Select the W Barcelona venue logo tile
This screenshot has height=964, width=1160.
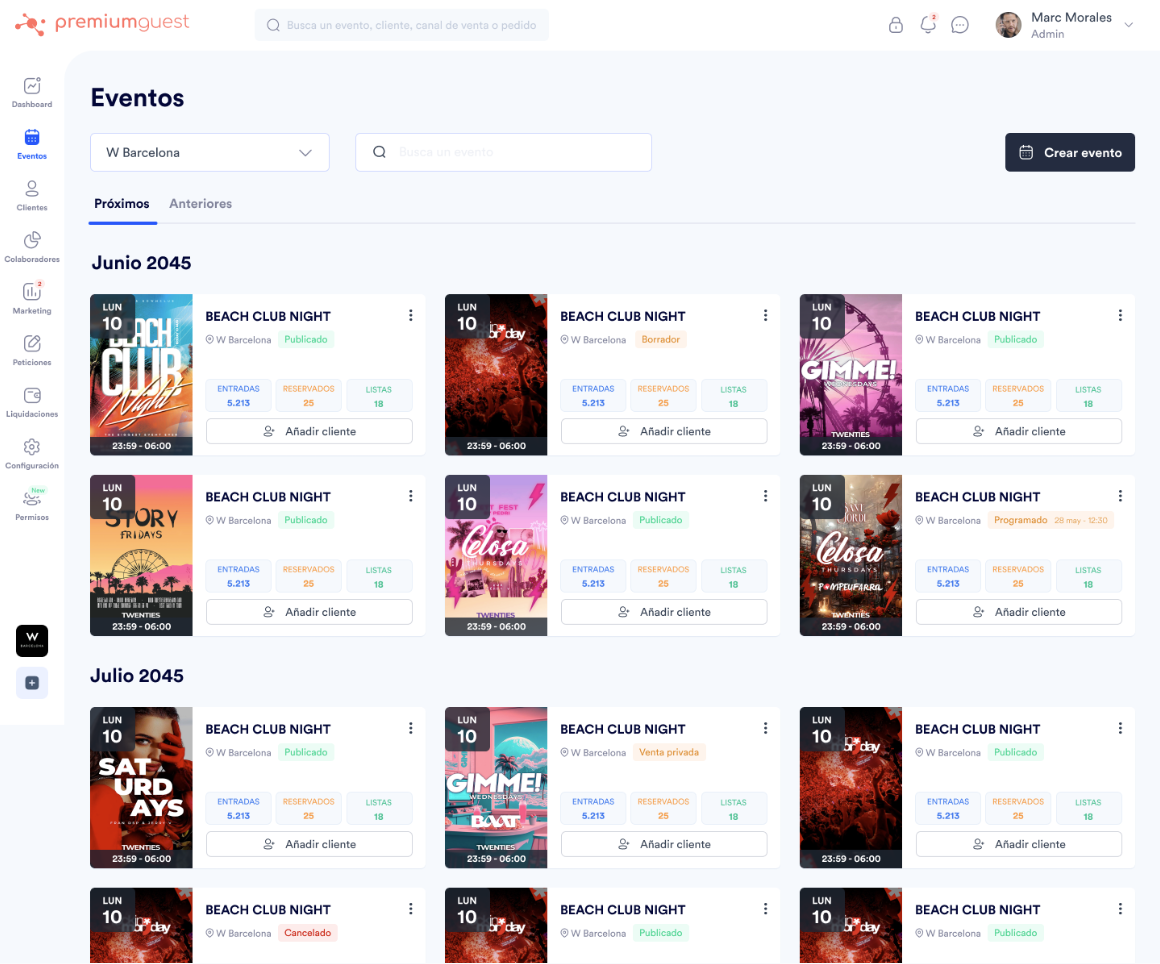(32, 641)
